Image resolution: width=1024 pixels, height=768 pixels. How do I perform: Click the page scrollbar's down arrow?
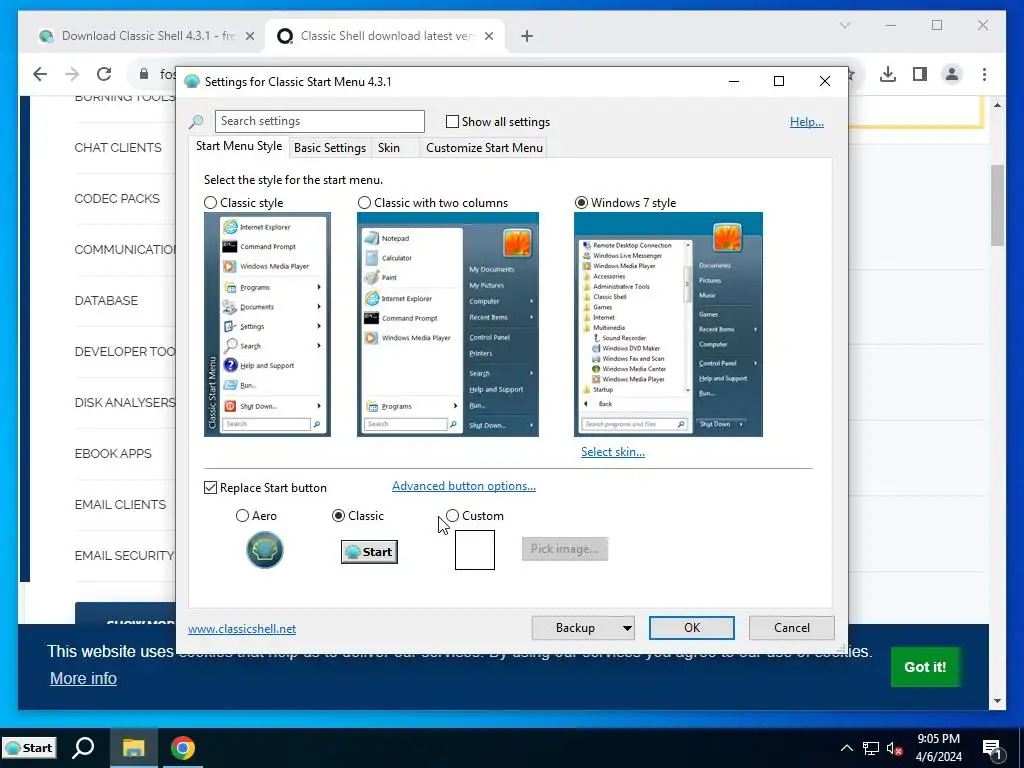(x=997, y=701)
